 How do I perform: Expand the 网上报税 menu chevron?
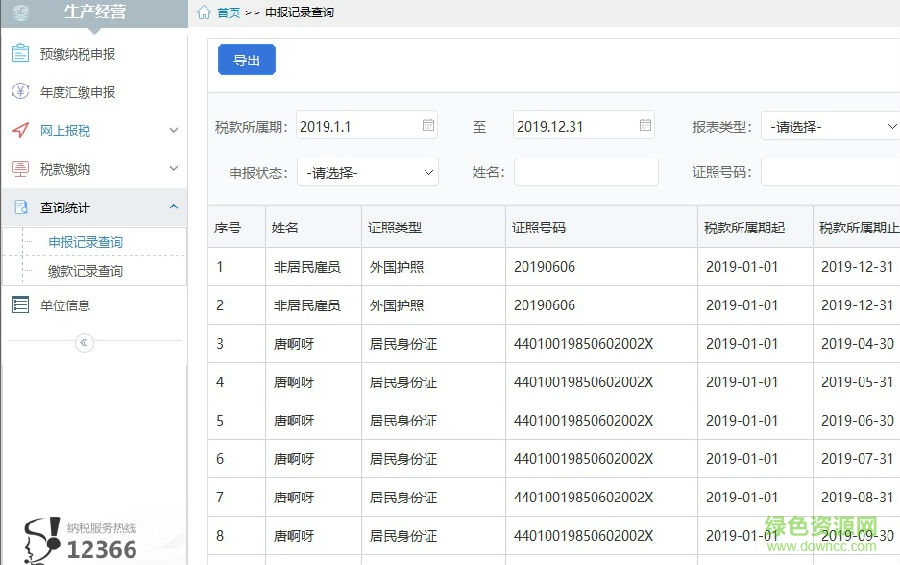174,131
